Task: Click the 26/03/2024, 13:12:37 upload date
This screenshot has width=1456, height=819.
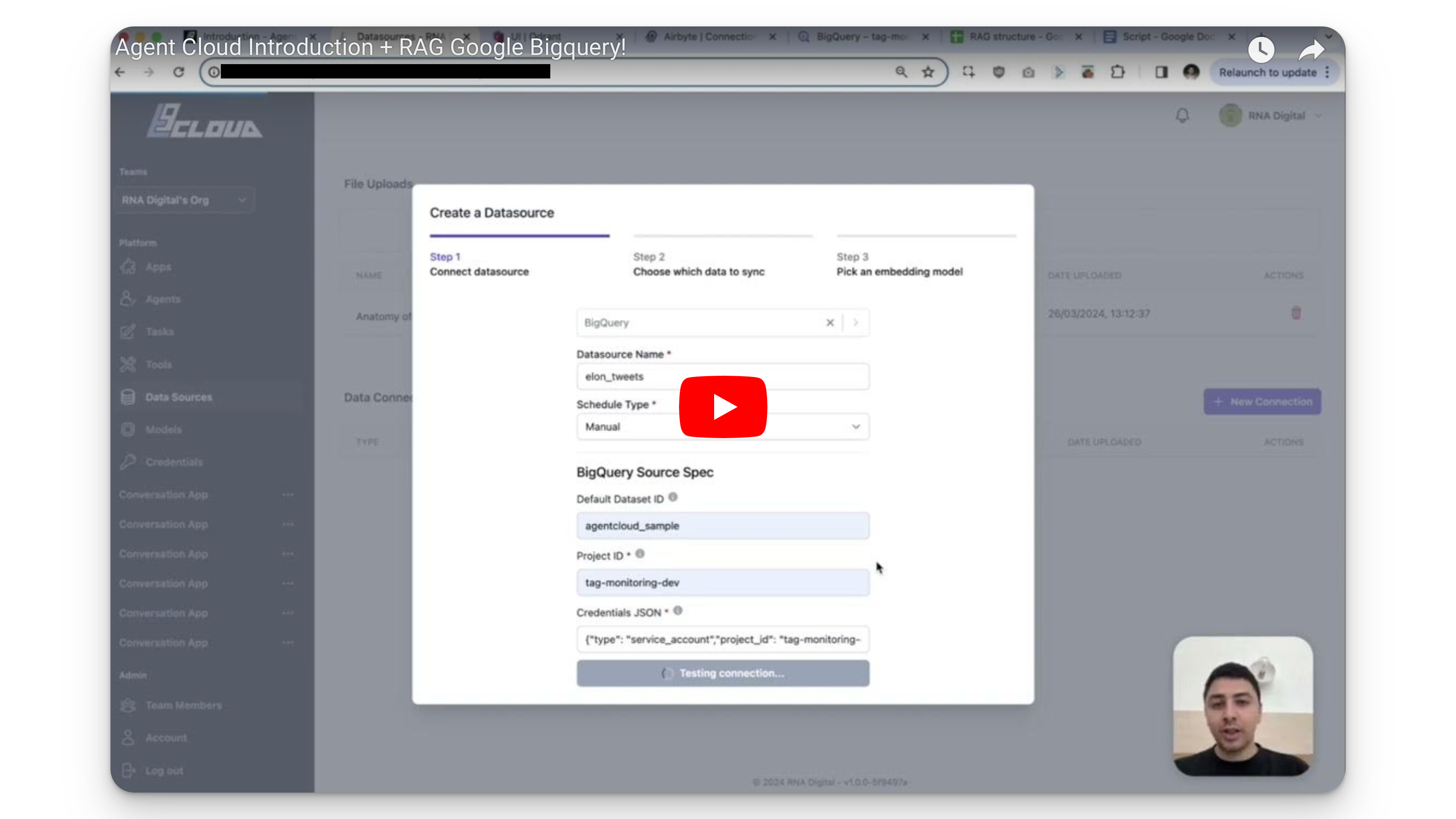Action: (1099, 314)
